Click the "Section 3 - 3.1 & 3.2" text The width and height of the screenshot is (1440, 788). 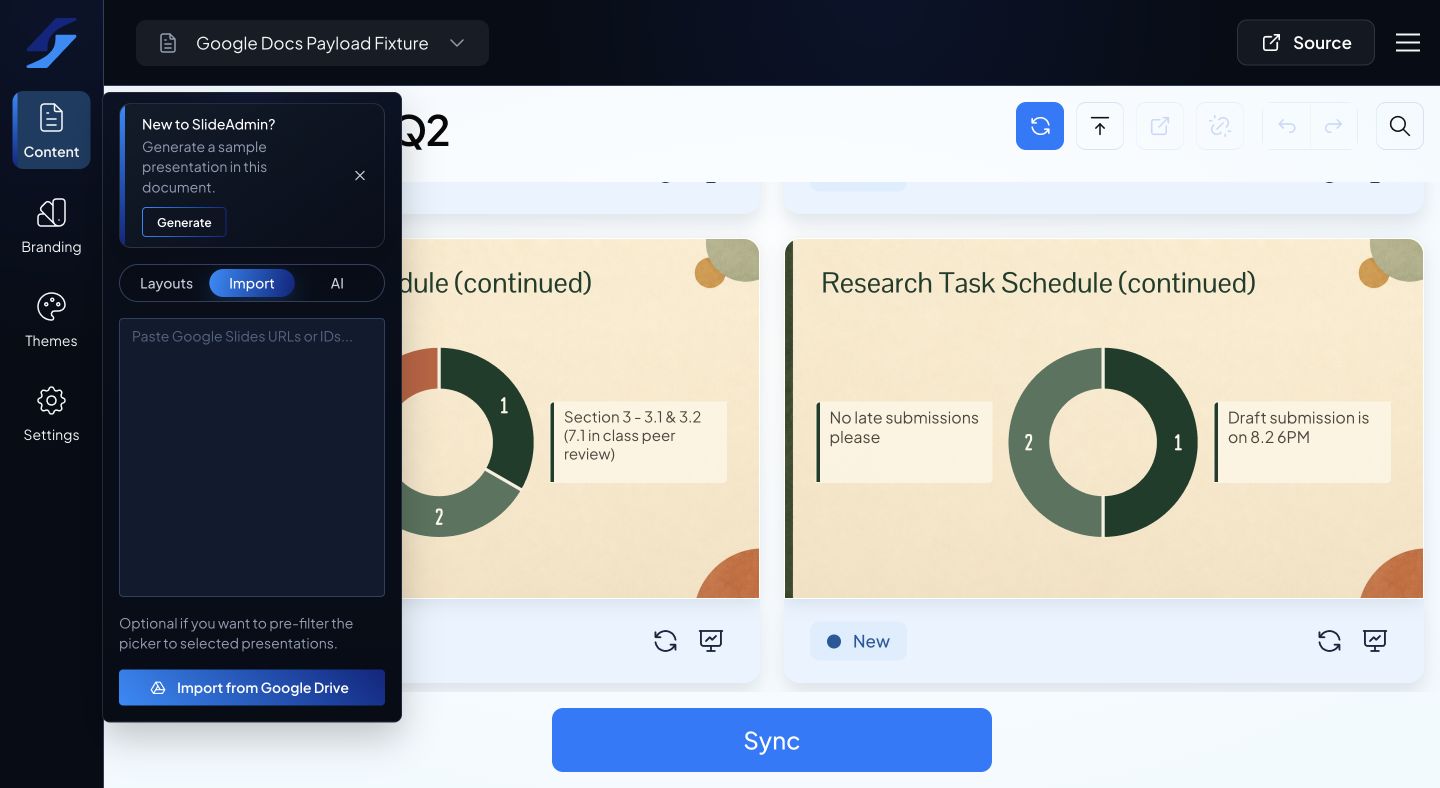point(632,417)
